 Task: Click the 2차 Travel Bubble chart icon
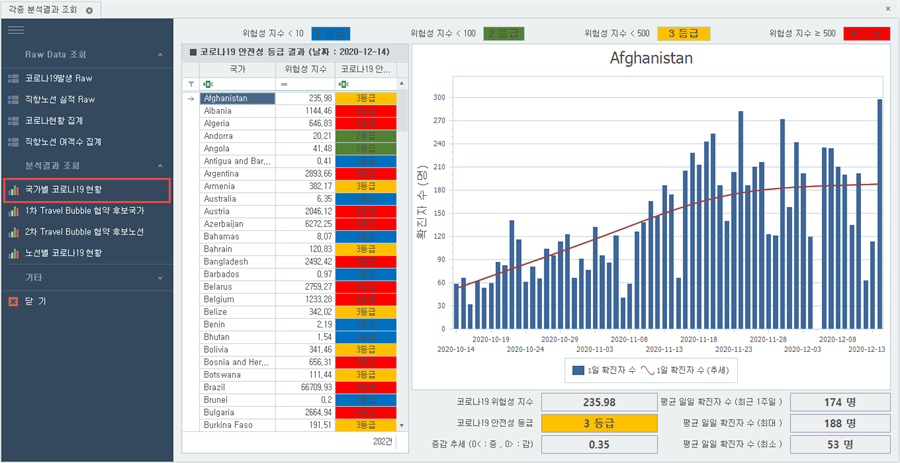[14, 232]
